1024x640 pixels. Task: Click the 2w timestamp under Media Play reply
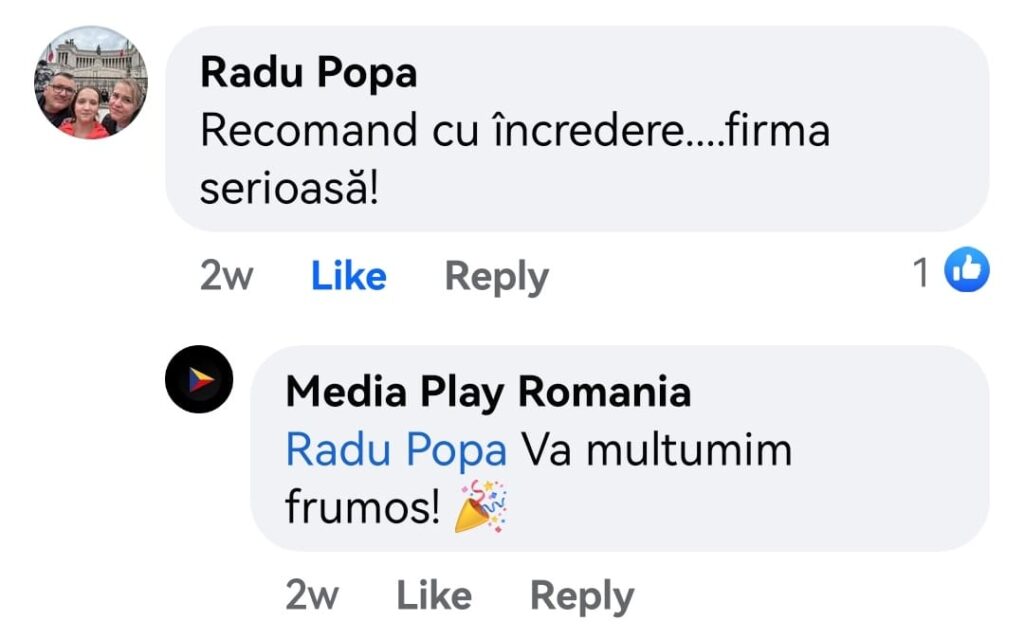point(312,595)
